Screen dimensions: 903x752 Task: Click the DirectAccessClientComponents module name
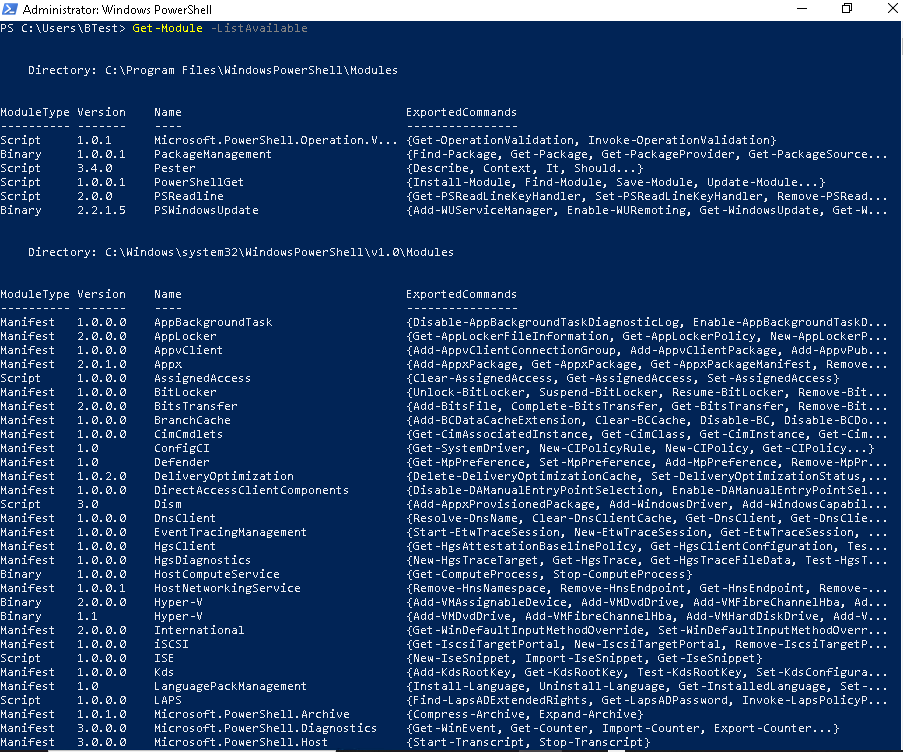click(x=251, y=491)
